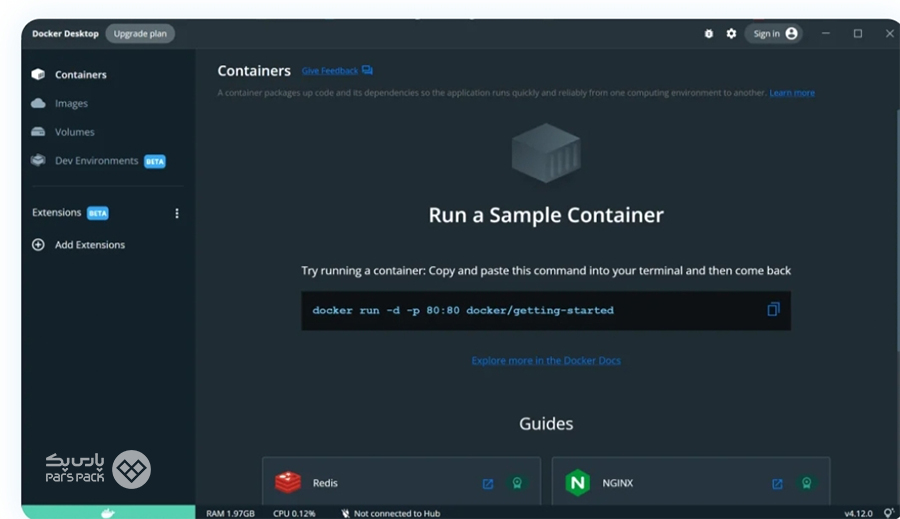
Task: Open Redis guide external link icon
Action: coord(488,484)
